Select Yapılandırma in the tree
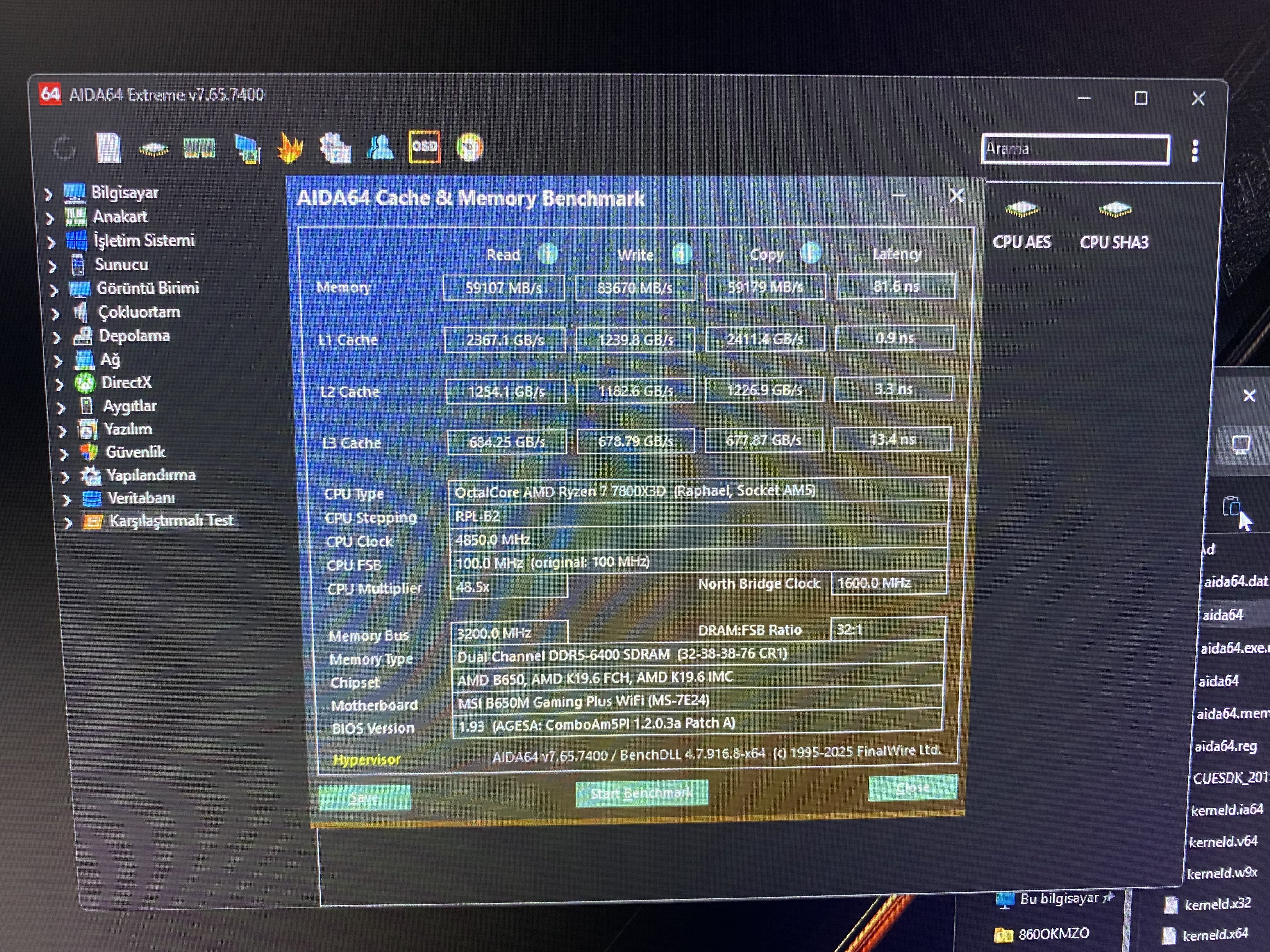 point(151,475)
